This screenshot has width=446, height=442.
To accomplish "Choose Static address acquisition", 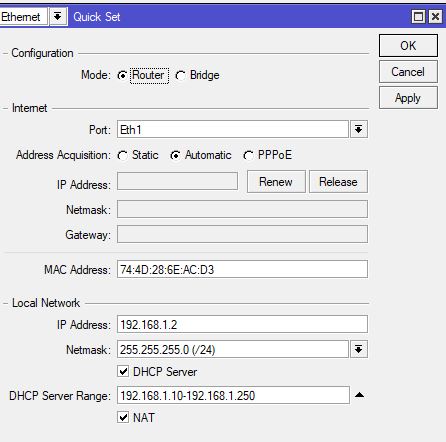I will [x=122, y=155].
